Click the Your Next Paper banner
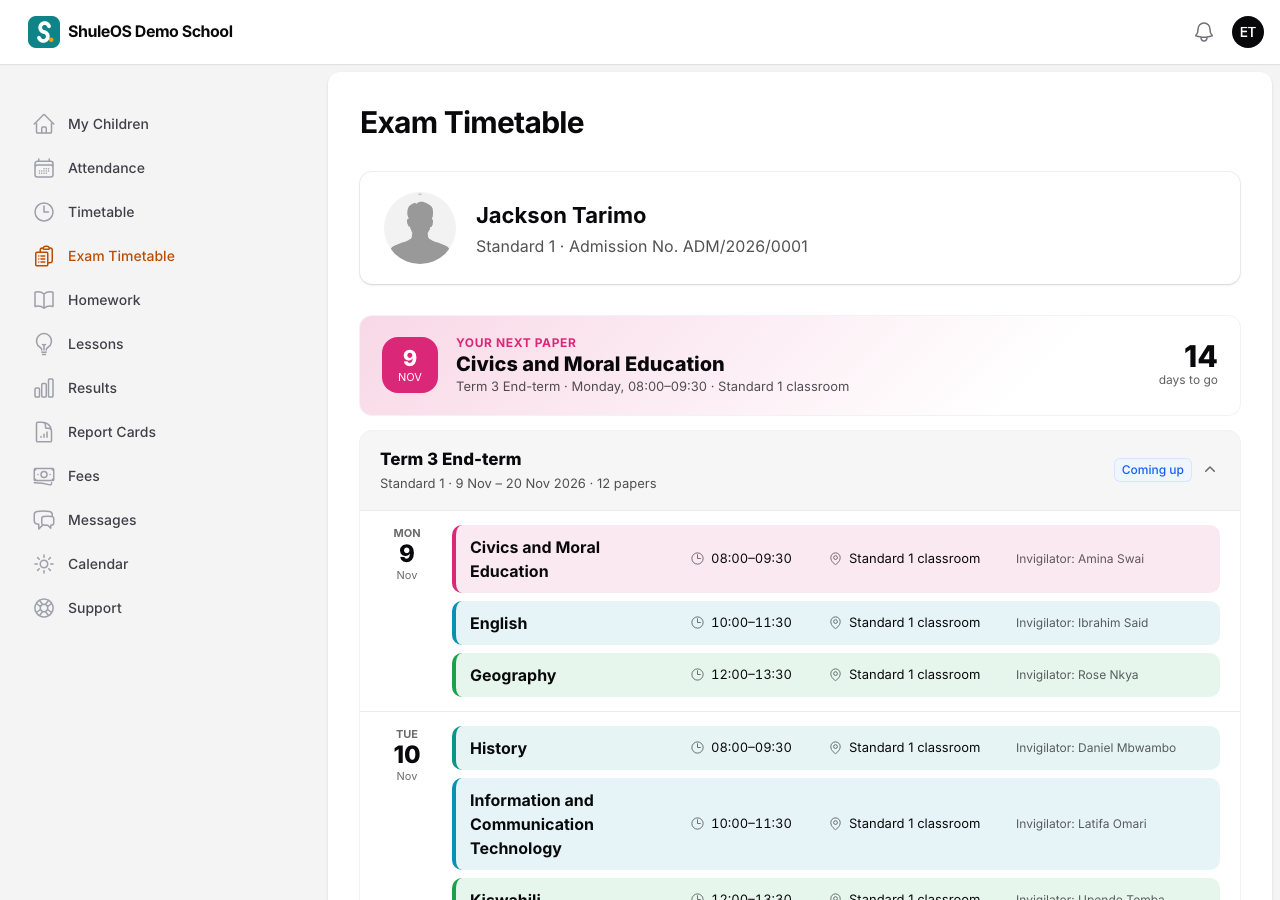The image size is (1280, 900). 800,365
